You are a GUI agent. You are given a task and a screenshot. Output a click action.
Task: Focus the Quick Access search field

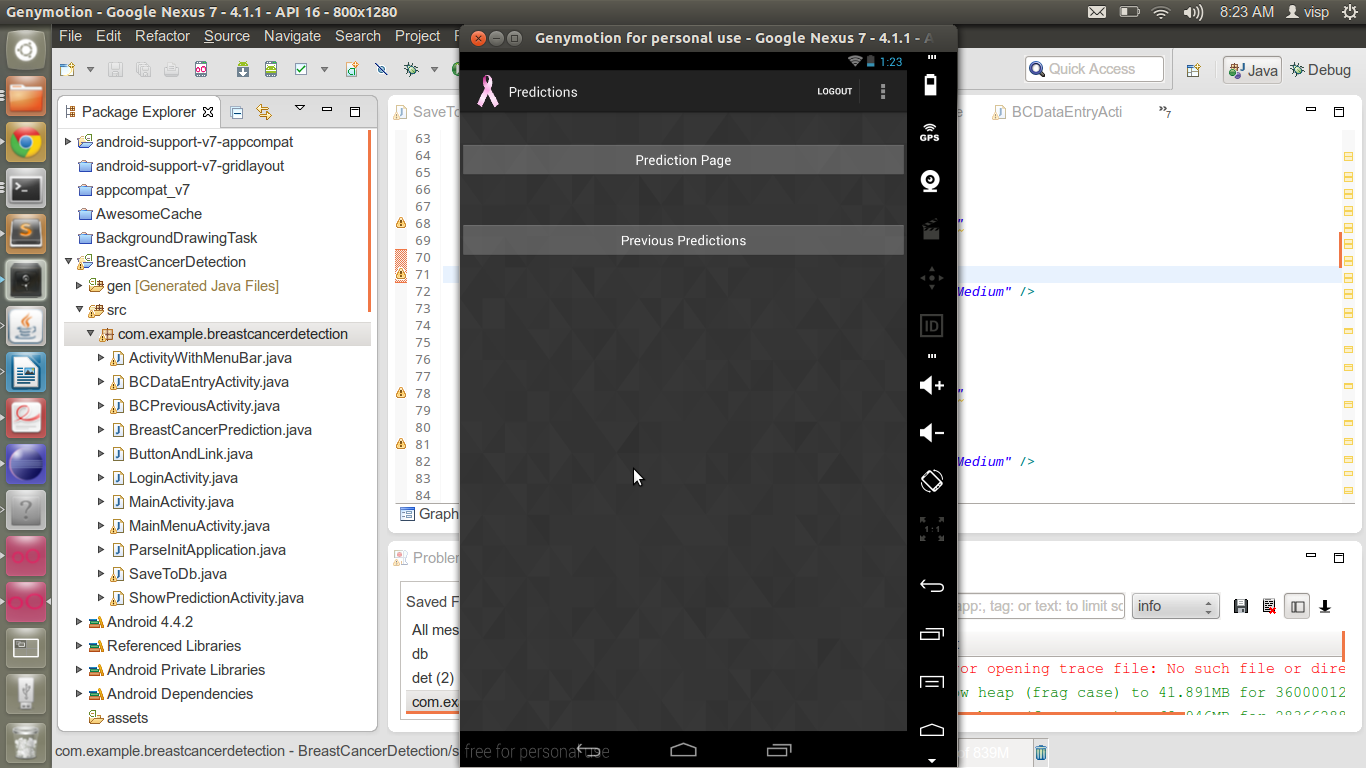point(1094,69)
